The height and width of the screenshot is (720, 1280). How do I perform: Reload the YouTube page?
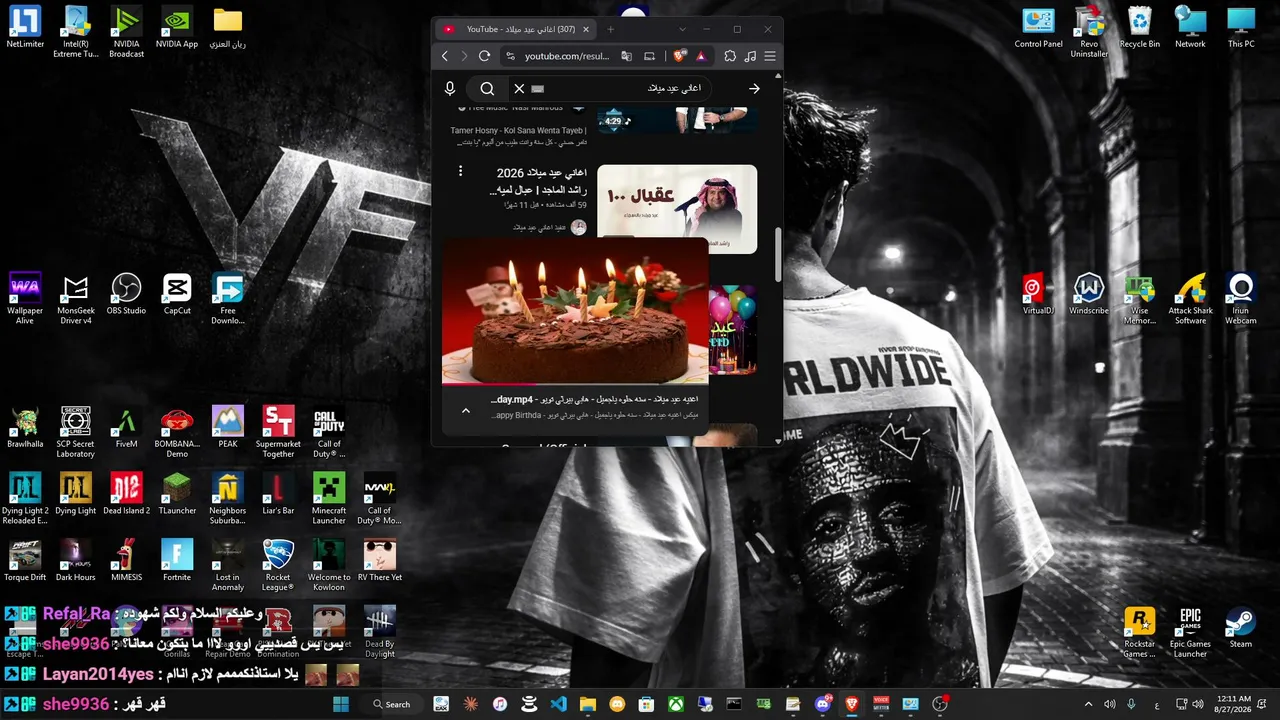pos(485,56)
